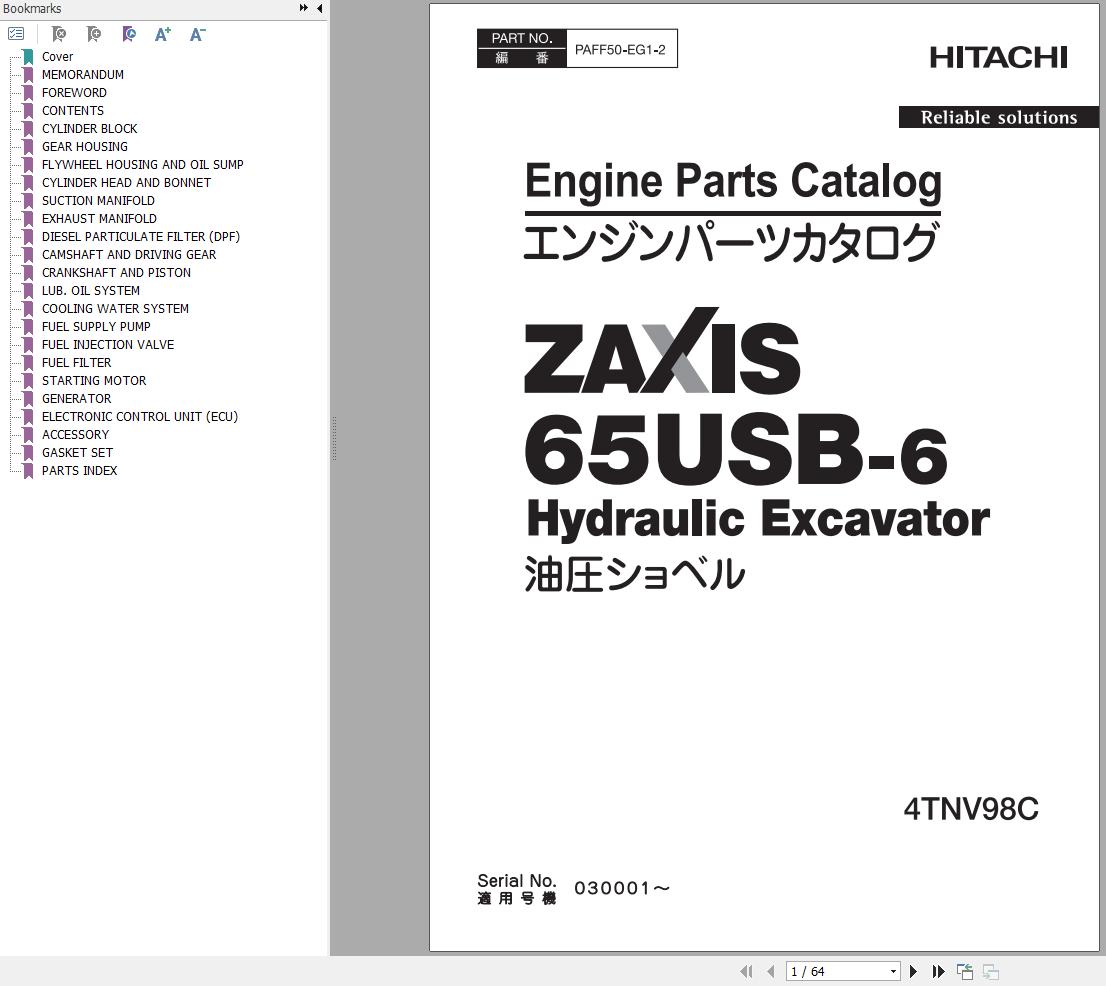Viewport: 1106px width, 986px height.
Task: Open DIESEL PARTICULATE FILTER (DPF) bookmark
Action: (141, 236)
